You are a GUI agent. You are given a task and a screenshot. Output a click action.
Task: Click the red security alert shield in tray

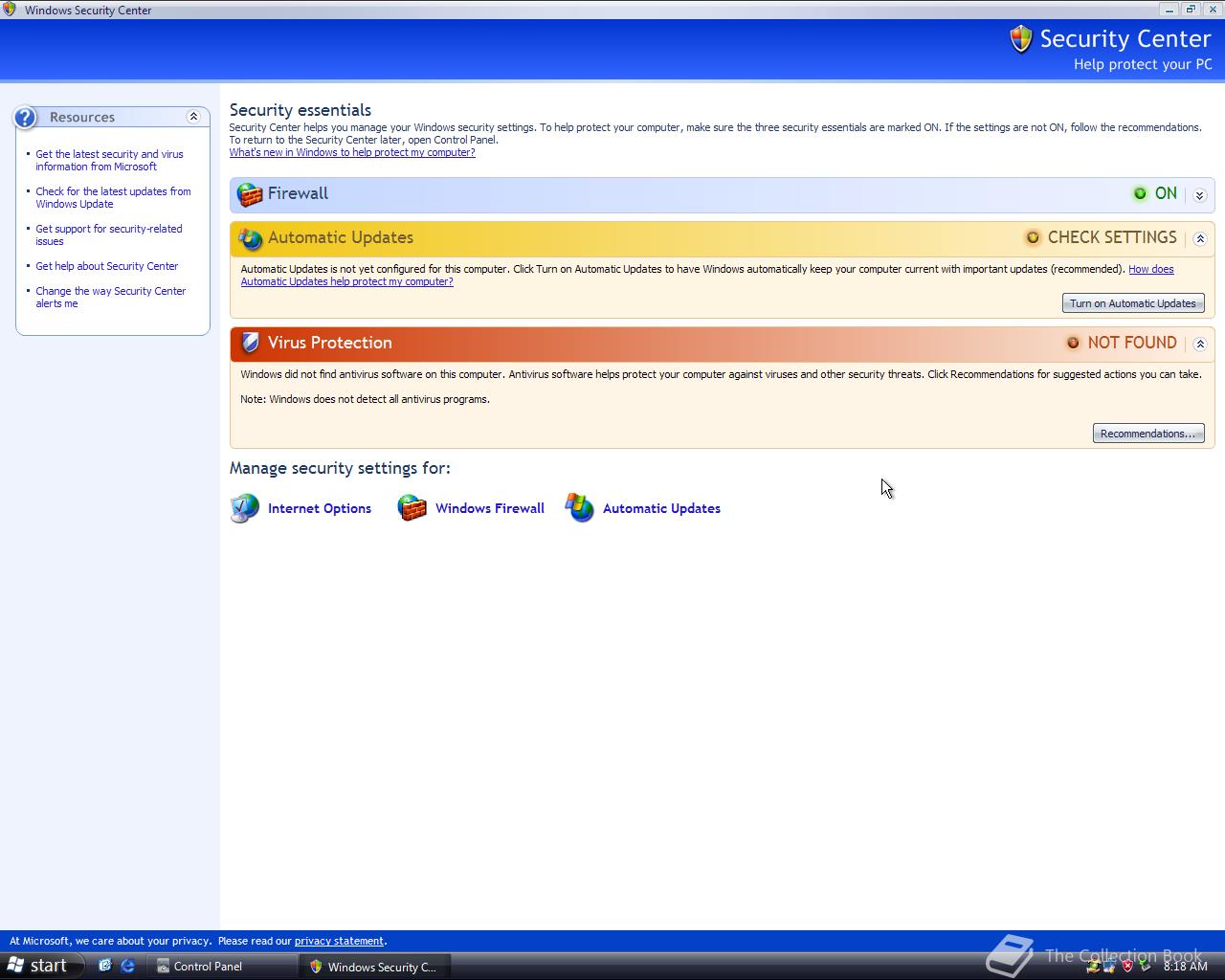(x=1127, y=966)
